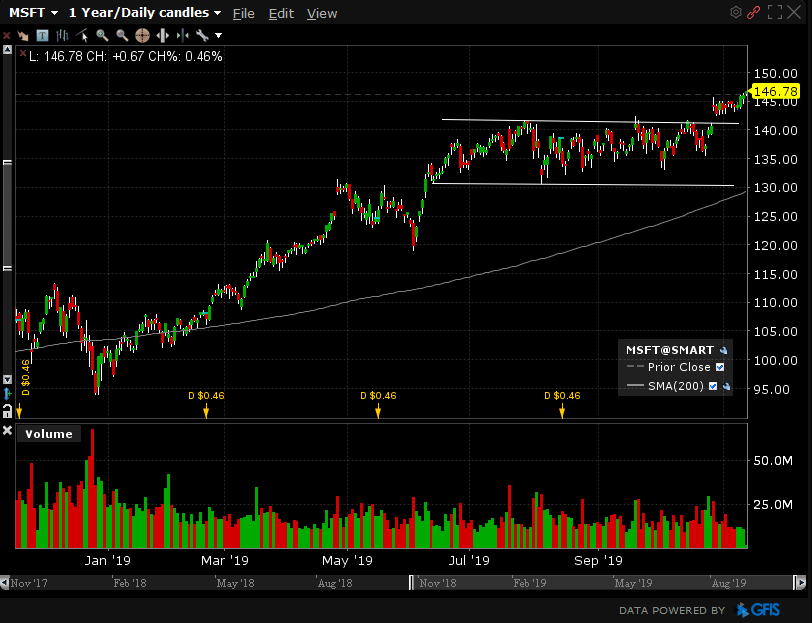
Task: Click the Prior Close legend label
Action: point(679,367)
